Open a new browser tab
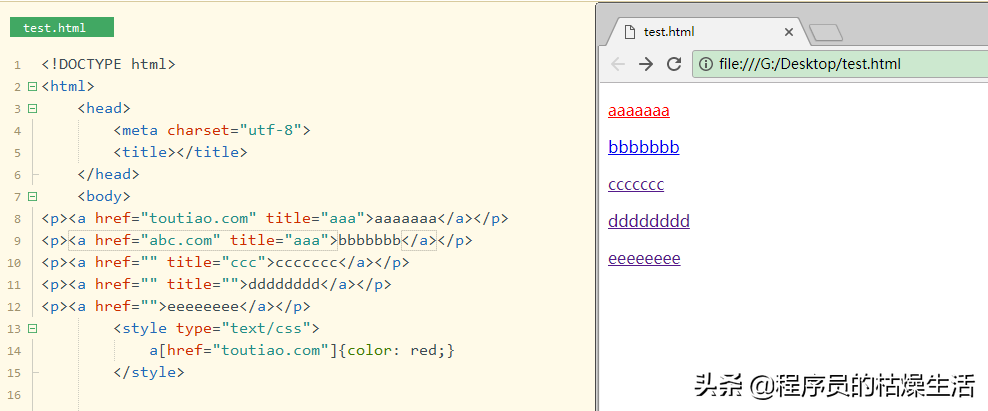 [x=825, y=33]
